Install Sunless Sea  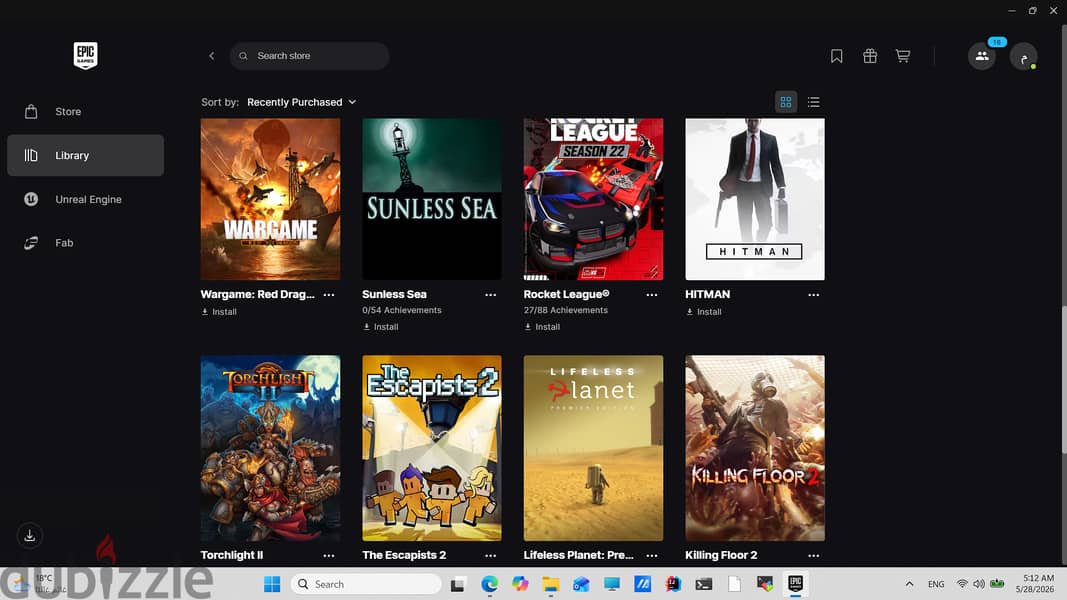coord(380,327)
